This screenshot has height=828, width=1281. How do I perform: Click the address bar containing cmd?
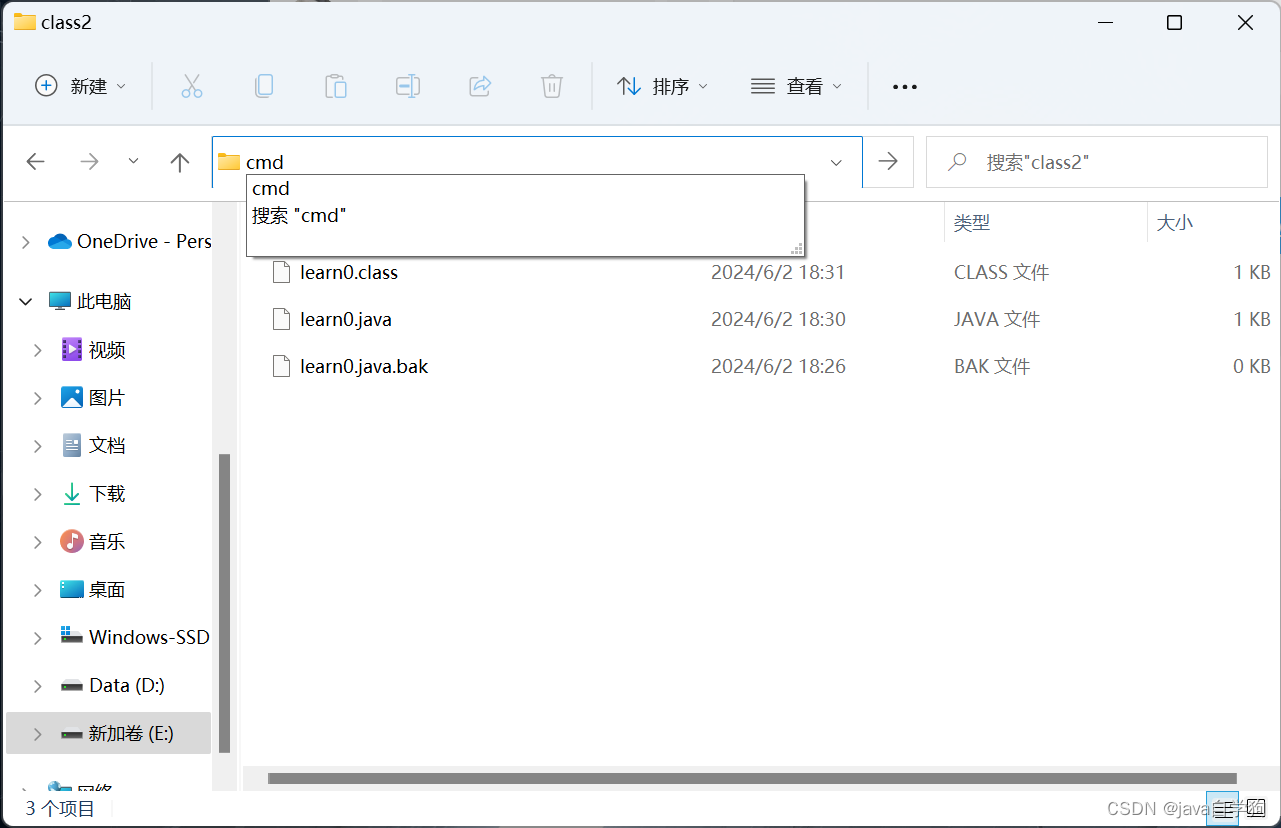537,162
